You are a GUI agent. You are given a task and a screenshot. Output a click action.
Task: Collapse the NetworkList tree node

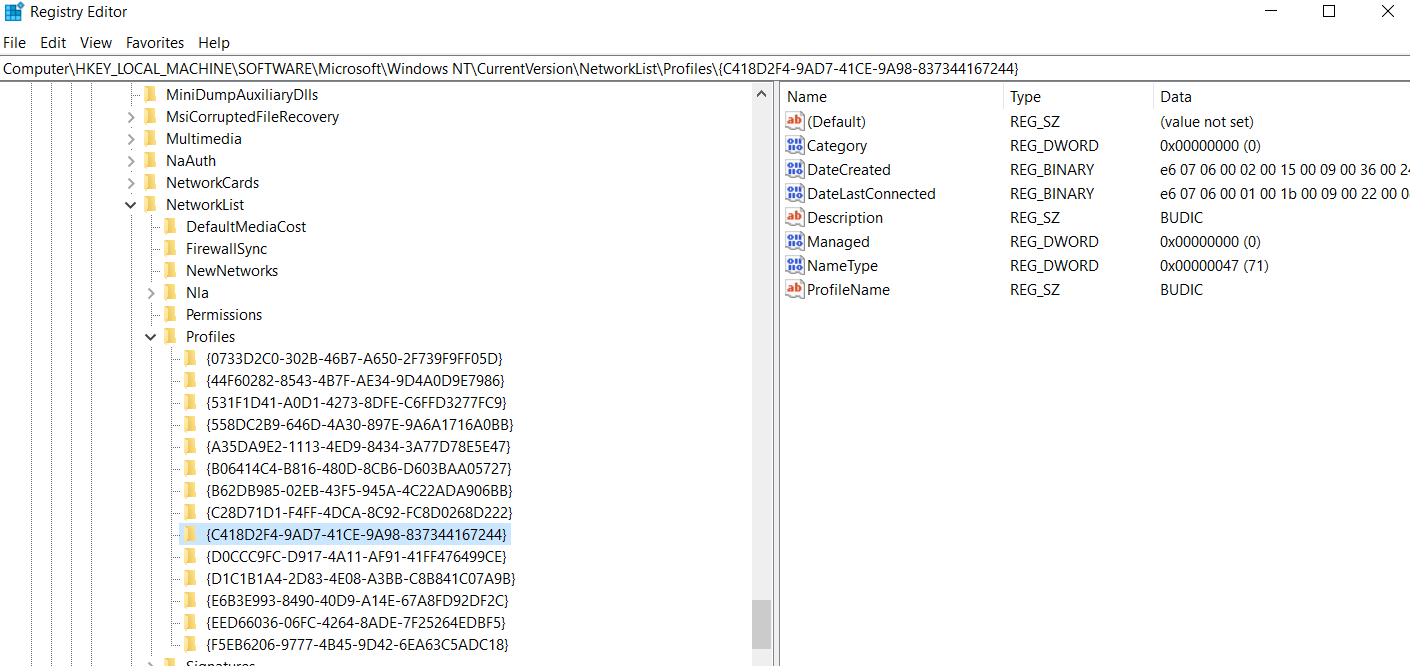[131, 205]
